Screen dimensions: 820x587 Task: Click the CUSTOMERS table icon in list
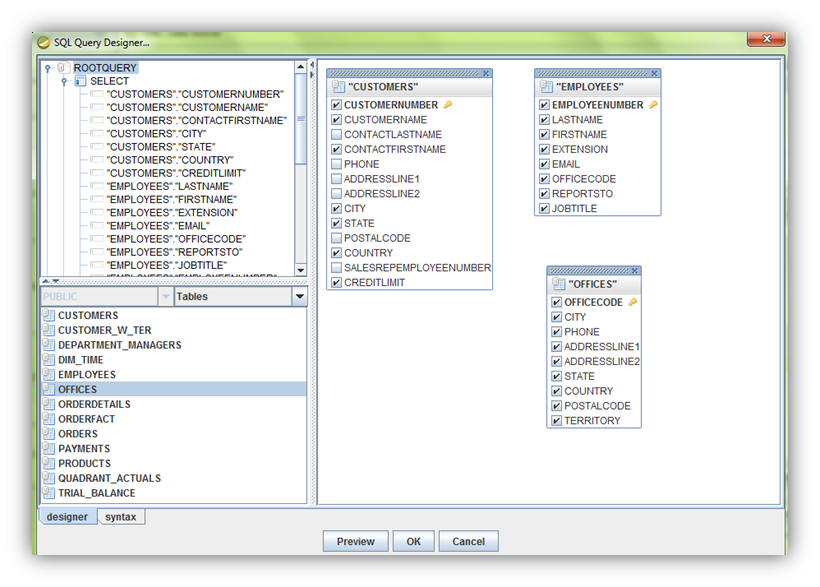click(48, 316)
